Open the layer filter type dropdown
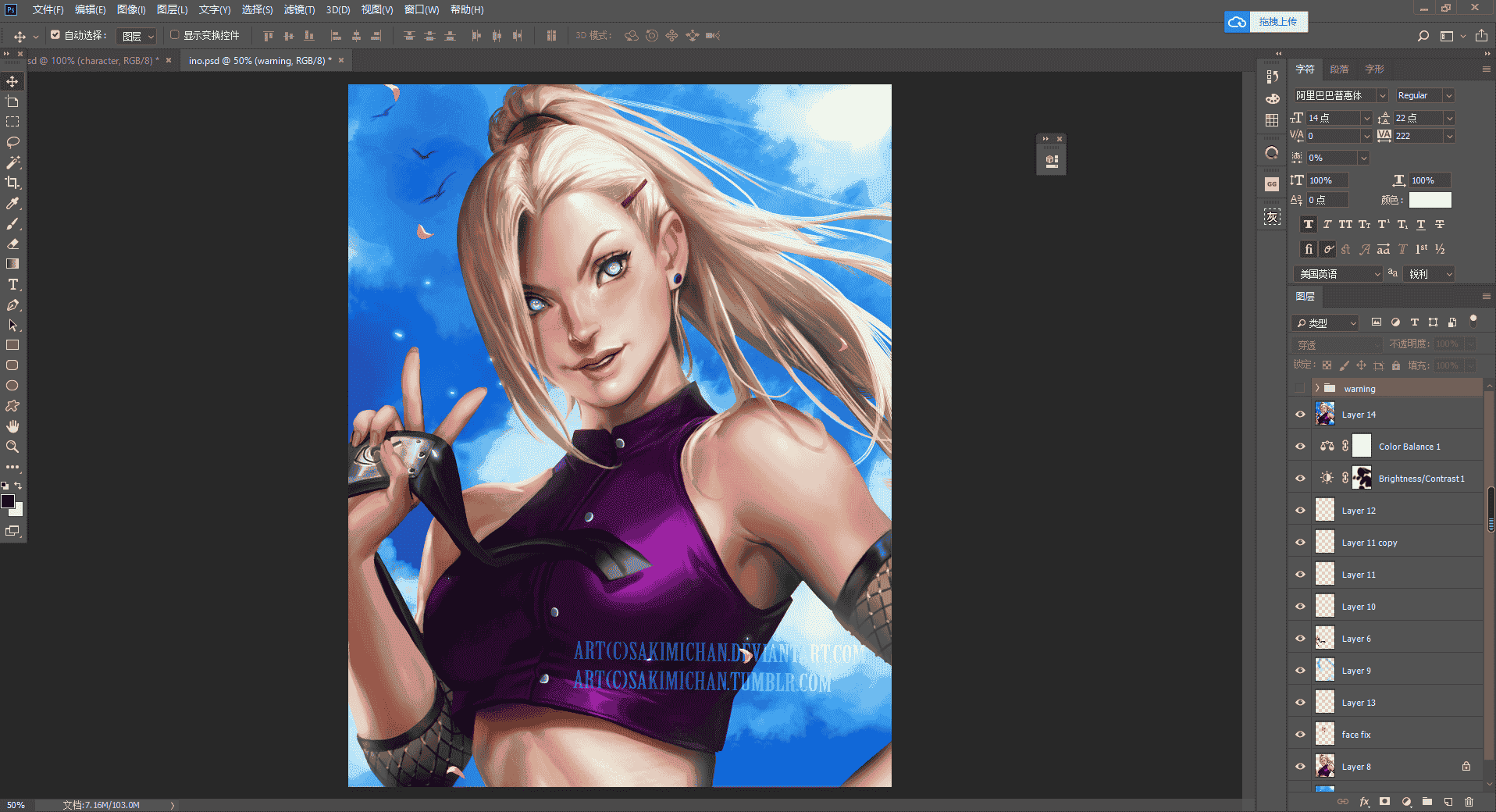Screen dimensions: 1496x812 pyautogui.click(x=1326, y=322)
